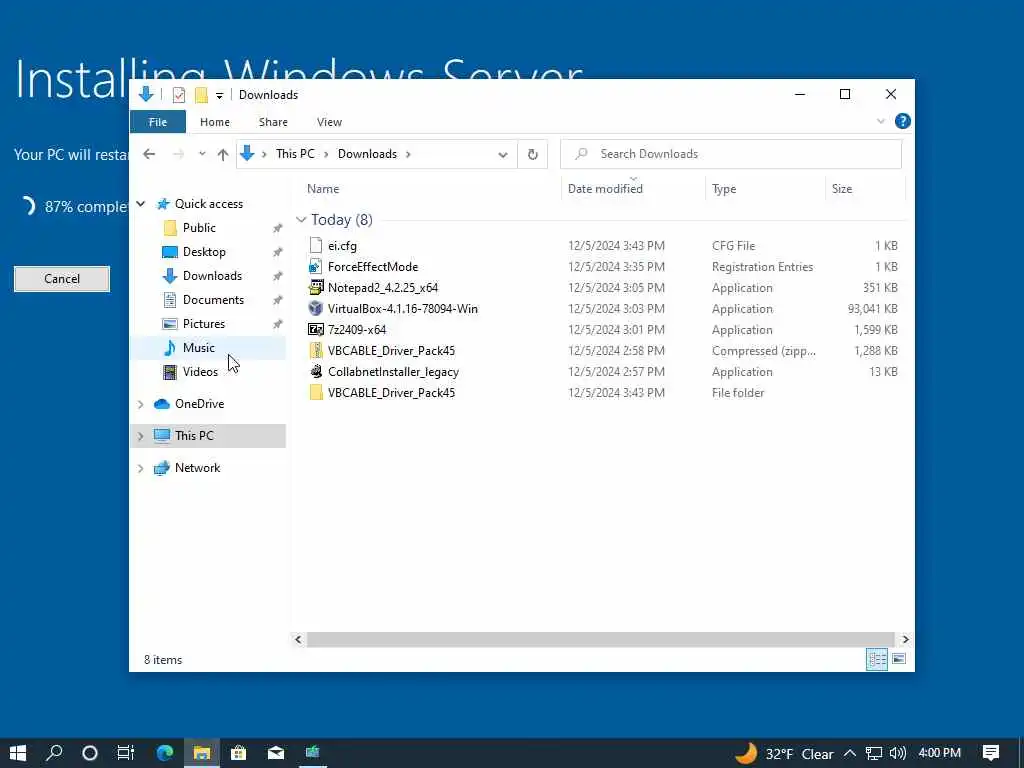Open the Home ribbon tab

click(x=215, y=122)
